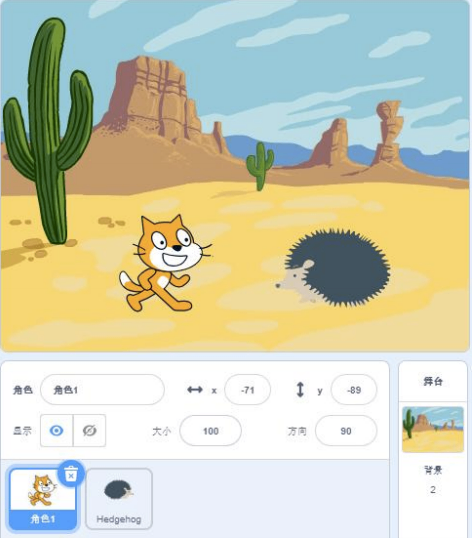Image resolution: width=473 pixels, height=540 pixels.
Task: Select the Hedgehog sprite thumbnail
Action: point(119,499)
